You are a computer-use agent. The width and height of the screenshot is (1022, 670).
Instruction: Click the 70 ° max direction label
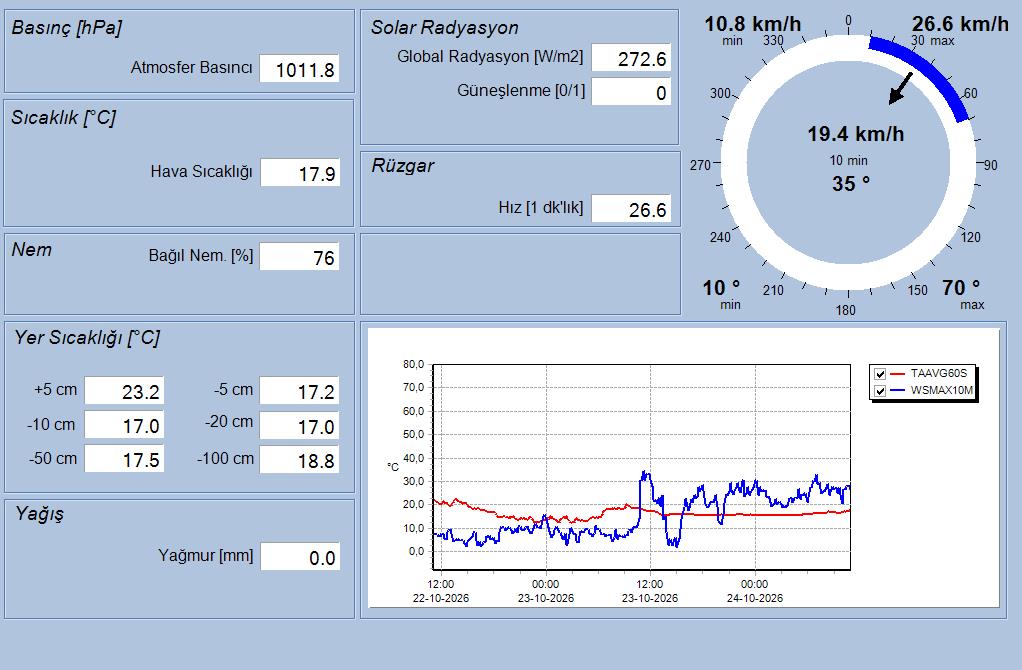(x=961, y=287)
